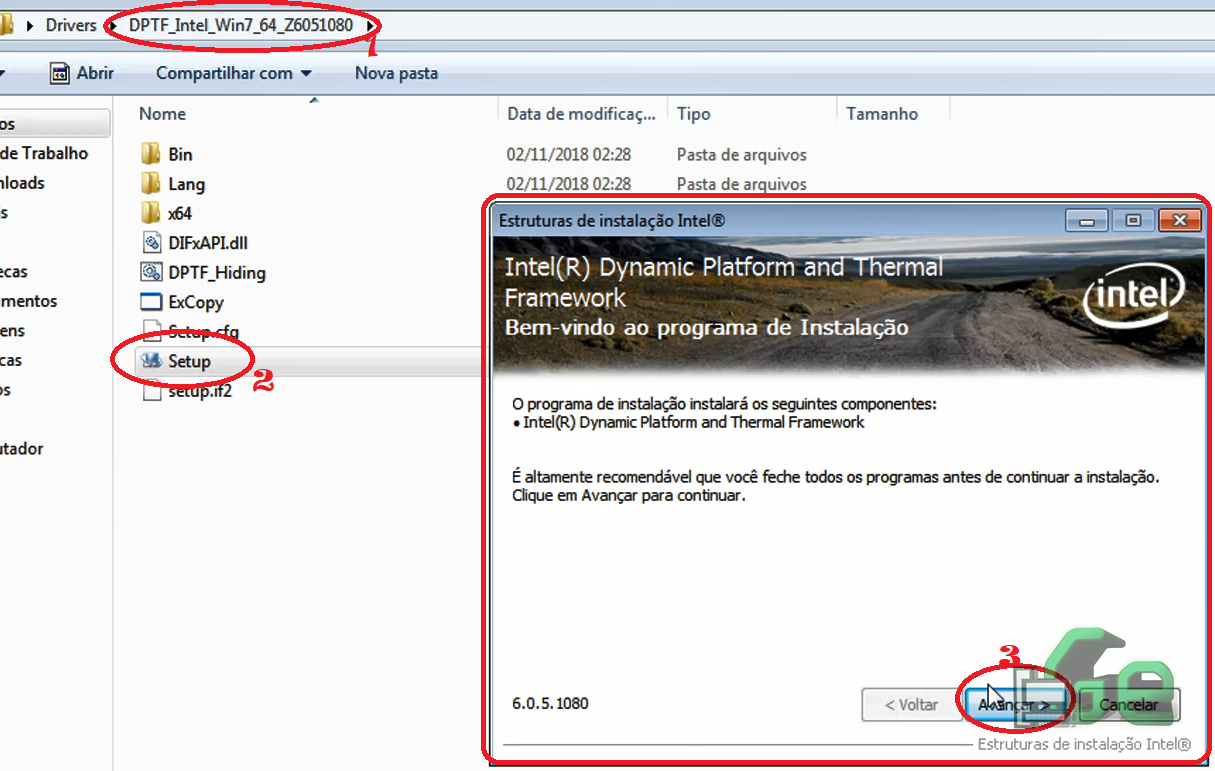Click the DPTF_Hiding file name
Viewport: 1215px width, 771px height.
coord(217,272)
